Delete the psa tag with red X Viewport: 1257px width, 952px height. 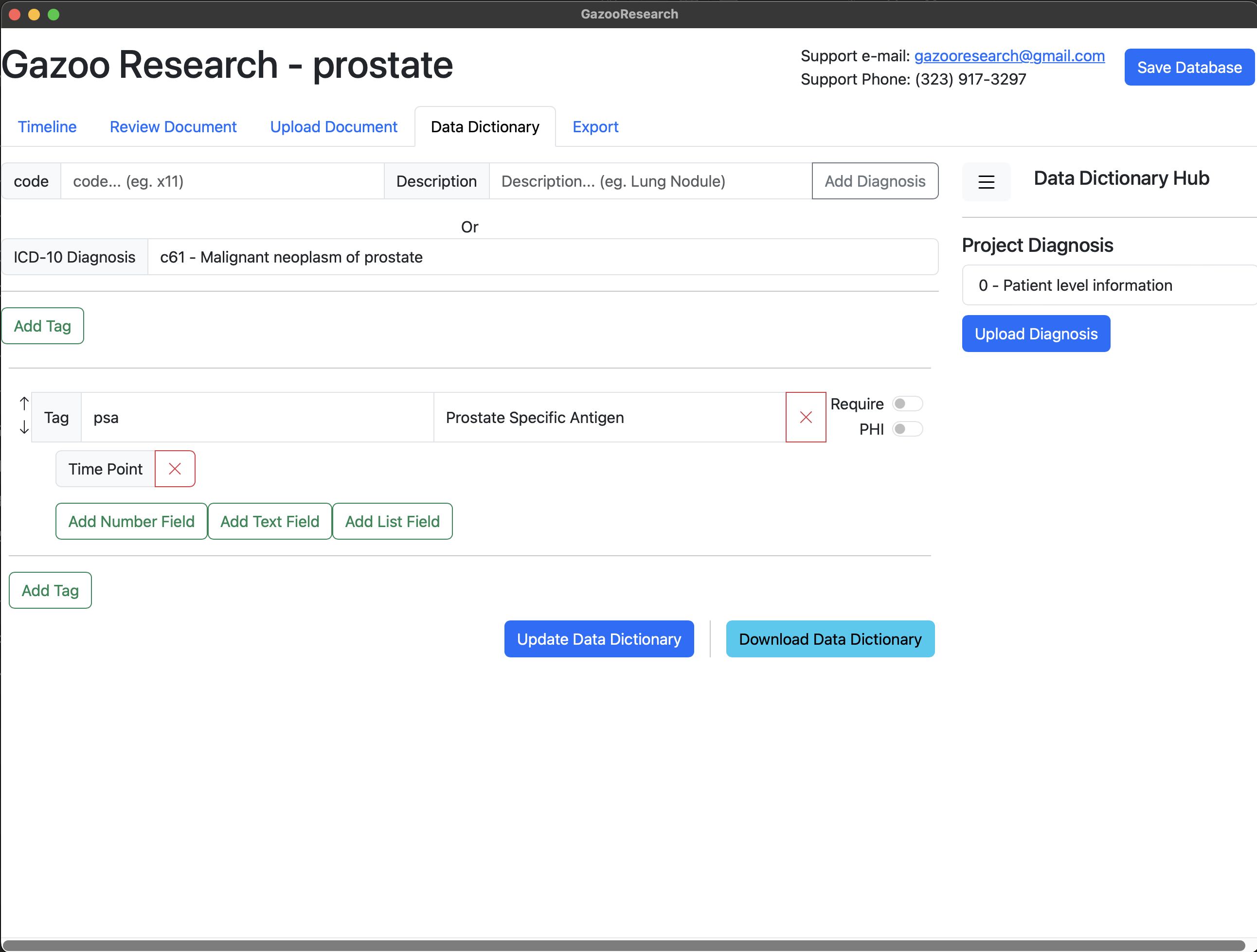coord(805,418)
